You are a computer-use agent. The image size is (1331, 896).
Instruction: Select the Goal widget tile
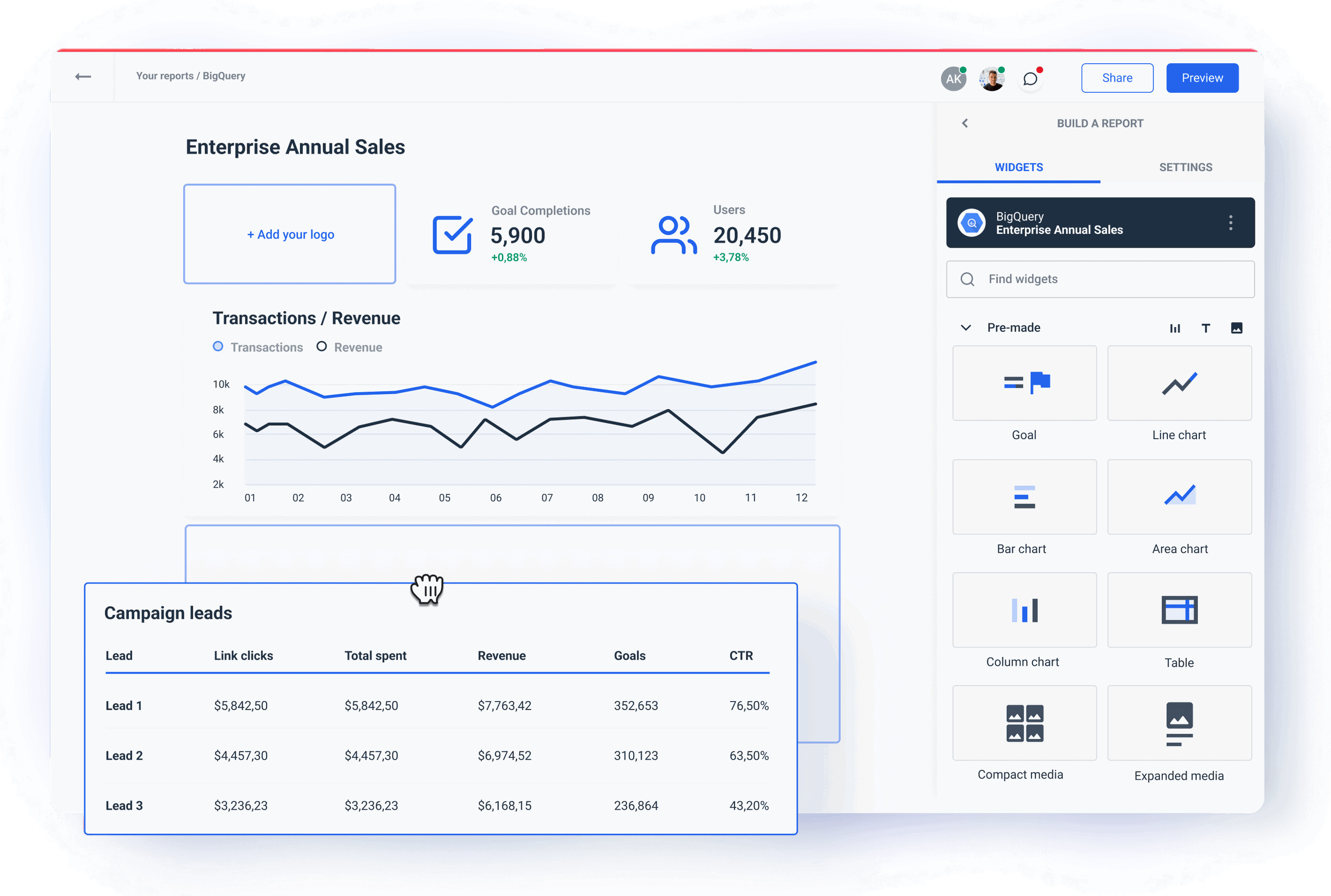pyautogui.click(x=1024, y=383)
